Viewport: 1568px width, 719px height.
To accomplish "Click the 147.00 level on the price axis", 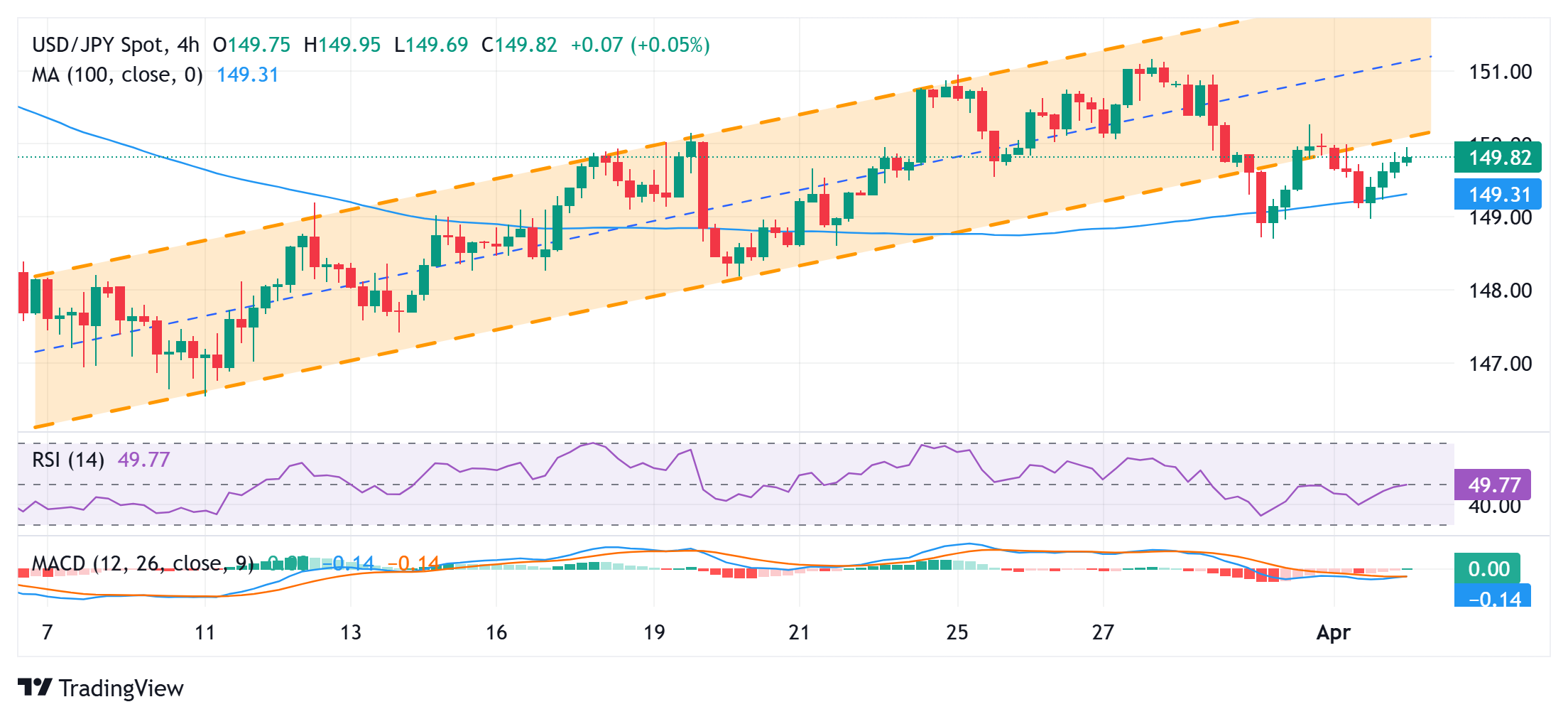I will [1500, 364].
